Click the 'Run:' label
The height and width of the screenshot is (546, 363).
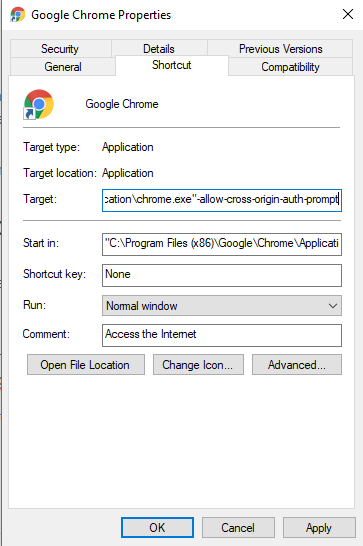tap(34, 305)
